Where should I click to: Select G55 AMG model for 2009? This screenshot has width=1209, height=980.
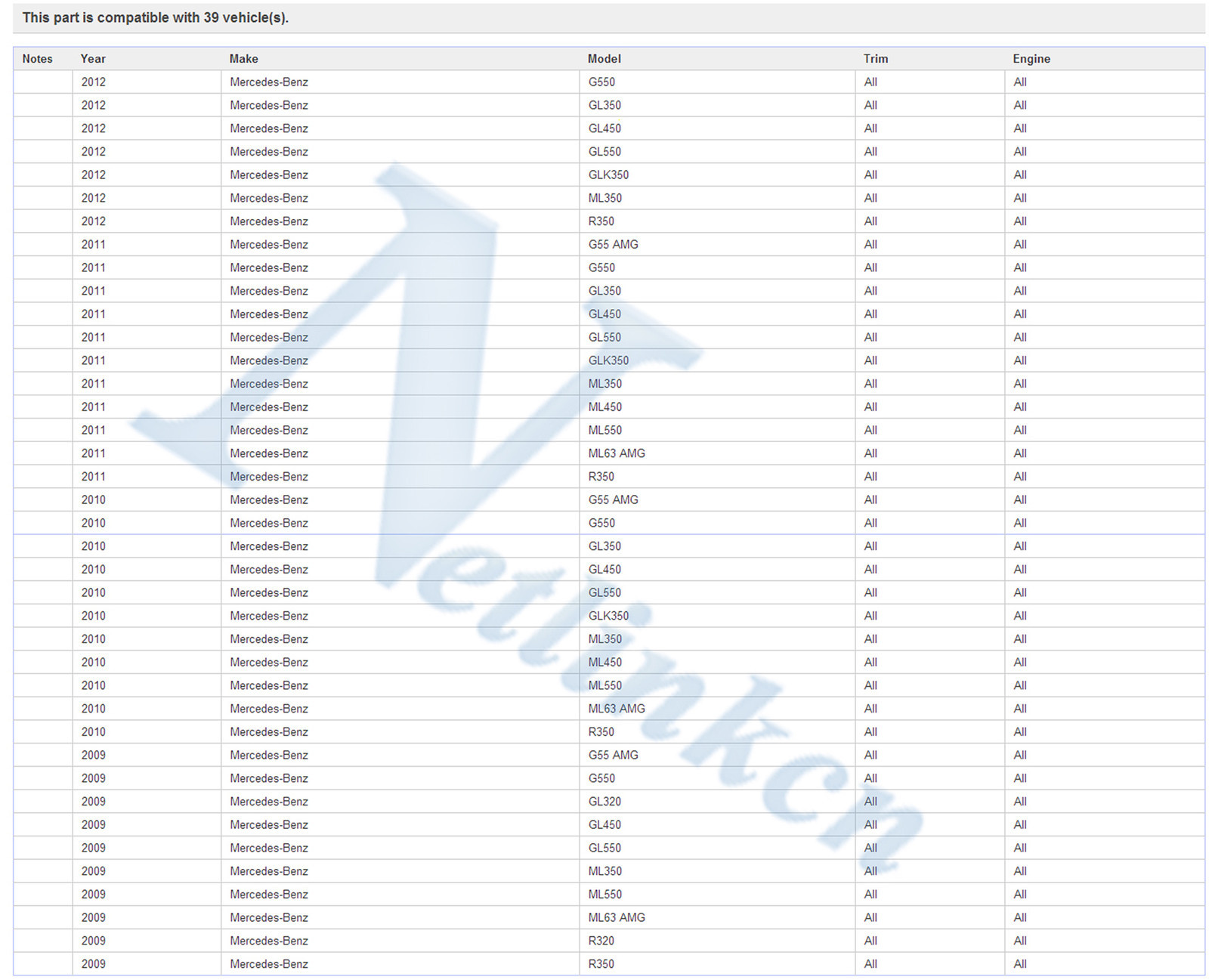point(613,756)
